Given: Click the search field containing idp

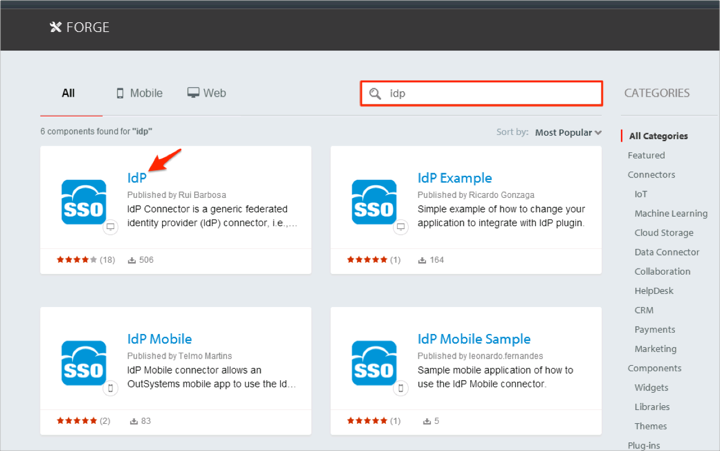Looking at the screenshot, I should (490, 94).
